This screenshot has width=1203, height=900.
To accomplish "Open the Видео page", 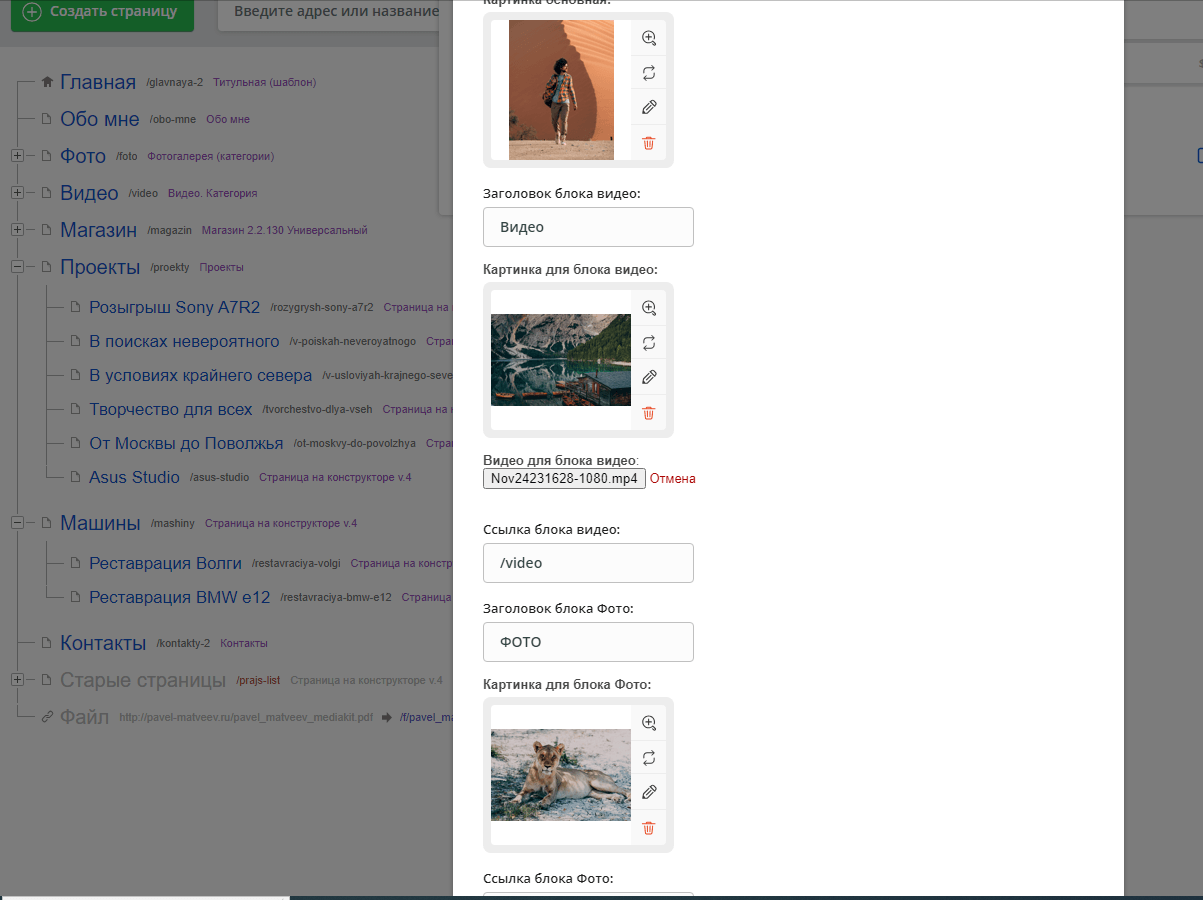I will [89, 193].
